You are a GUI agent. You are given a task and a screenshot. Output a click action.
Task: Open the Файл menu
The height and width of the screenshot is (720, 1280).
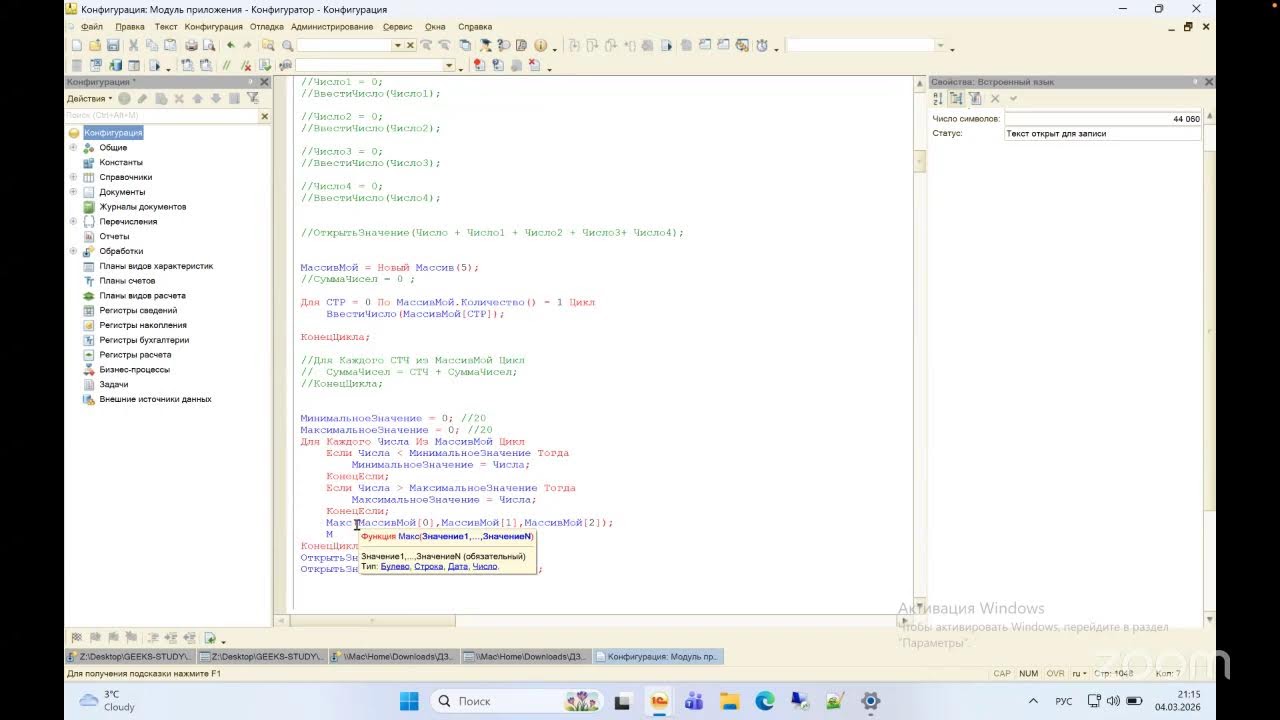tap(91, 27)
